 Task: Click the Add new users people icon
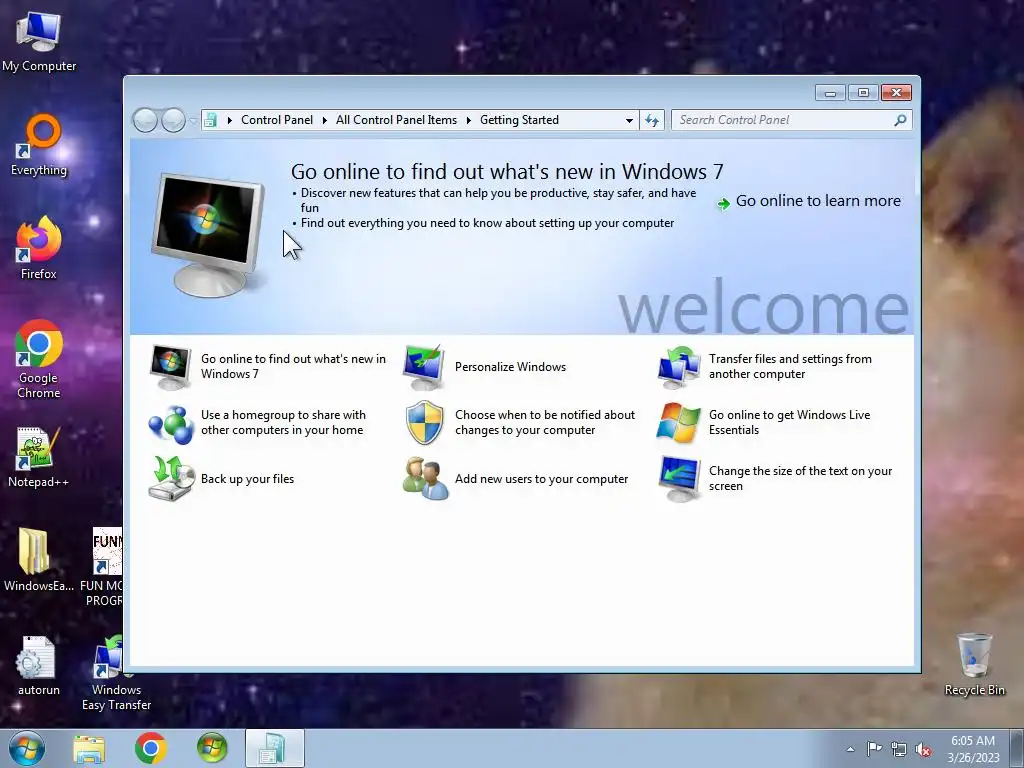425,479
